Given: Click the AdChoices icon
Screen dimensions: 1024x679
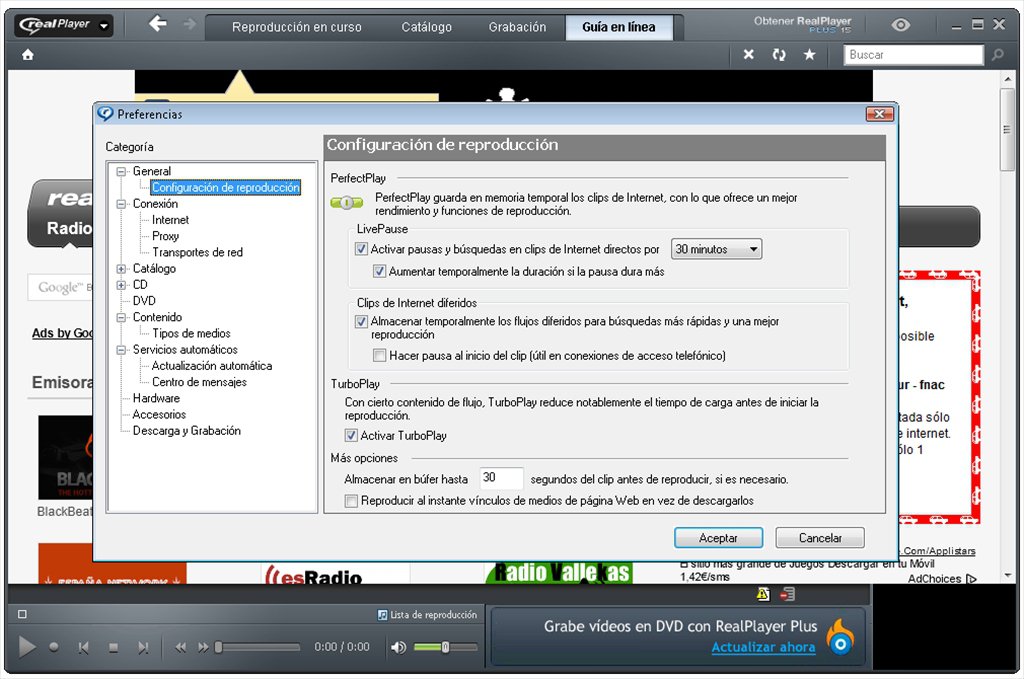Looking at the screenshot, I should [x=971, y=578].
